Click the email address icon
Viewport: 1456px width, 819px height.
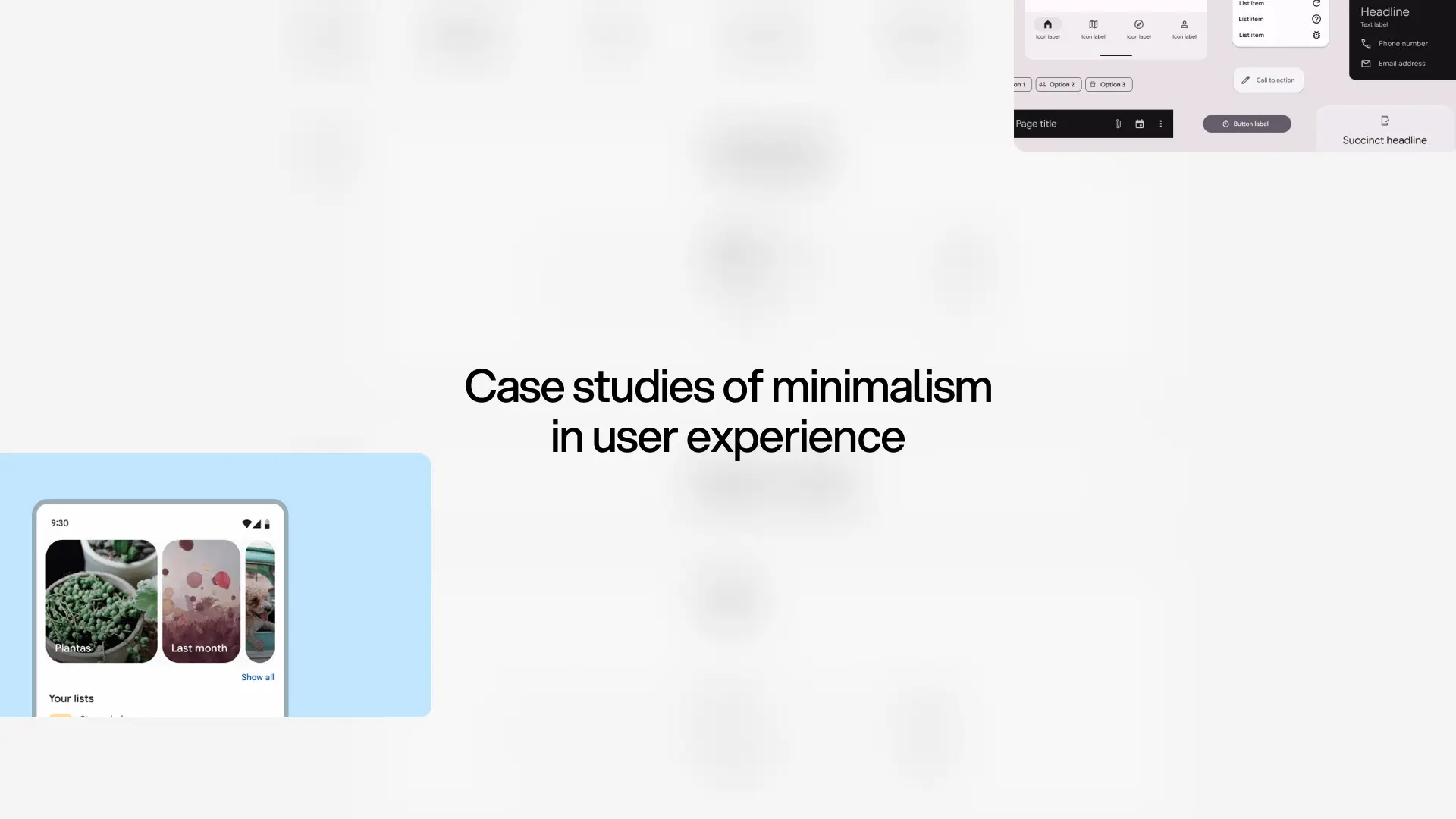1366,63
